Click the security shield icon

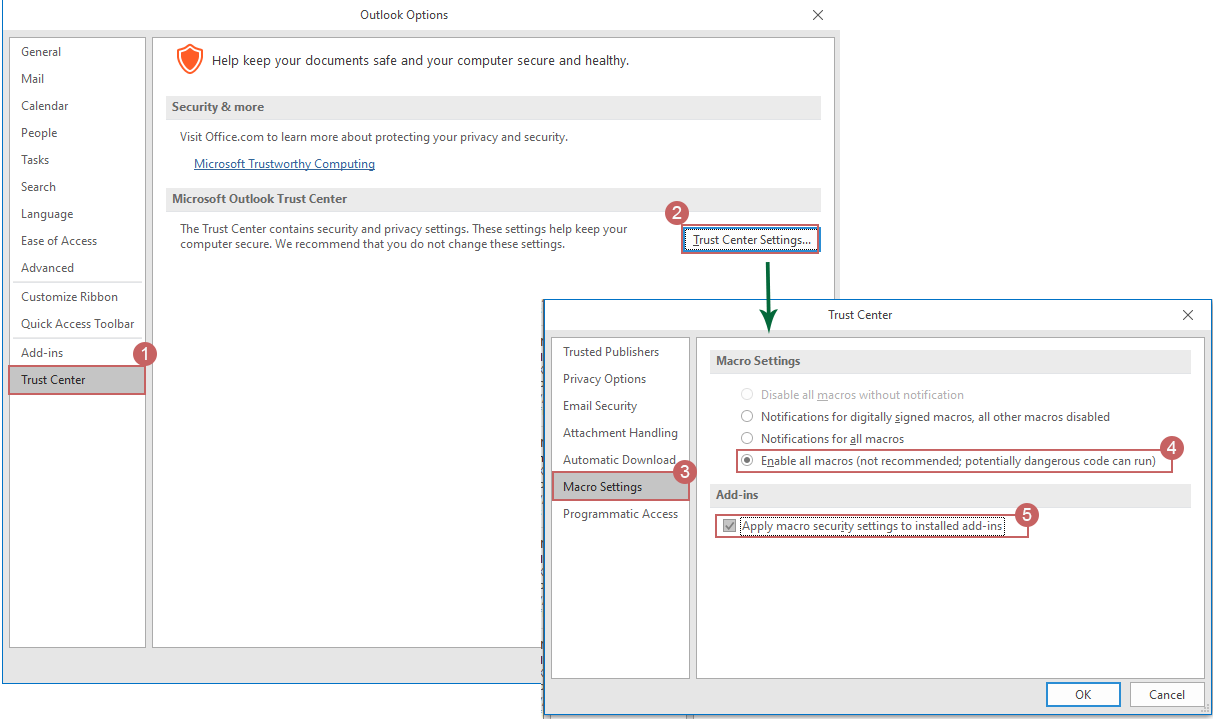[189, 59]
